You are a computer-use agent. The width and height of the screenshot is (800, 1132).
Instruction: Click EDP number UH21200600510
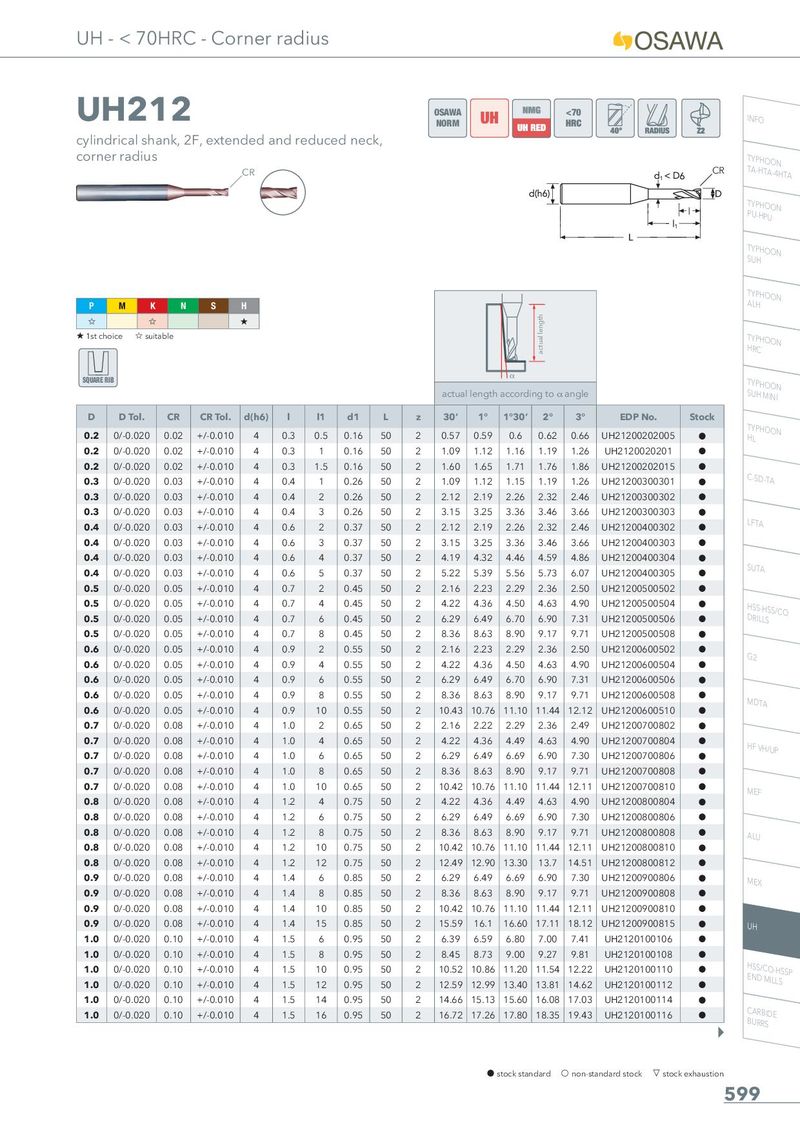click(638, 710)
